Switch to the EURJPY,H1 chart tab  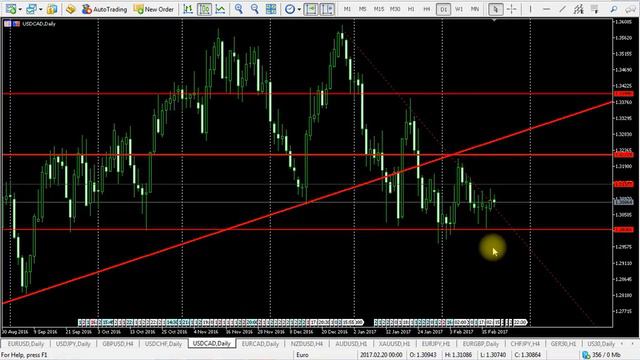[x=436, y=344]
